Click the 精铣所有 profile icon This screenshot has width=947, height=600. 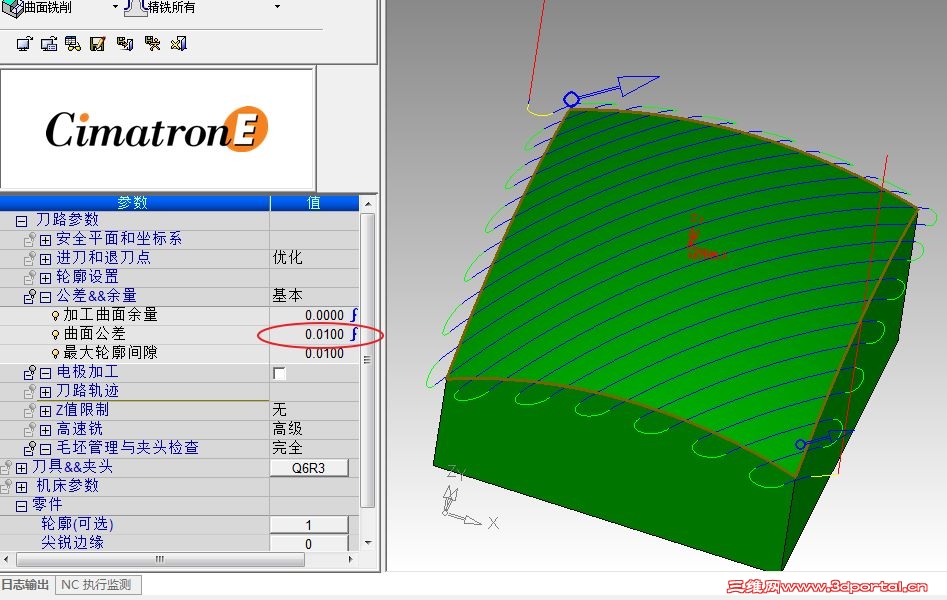[x=136, y=7]
